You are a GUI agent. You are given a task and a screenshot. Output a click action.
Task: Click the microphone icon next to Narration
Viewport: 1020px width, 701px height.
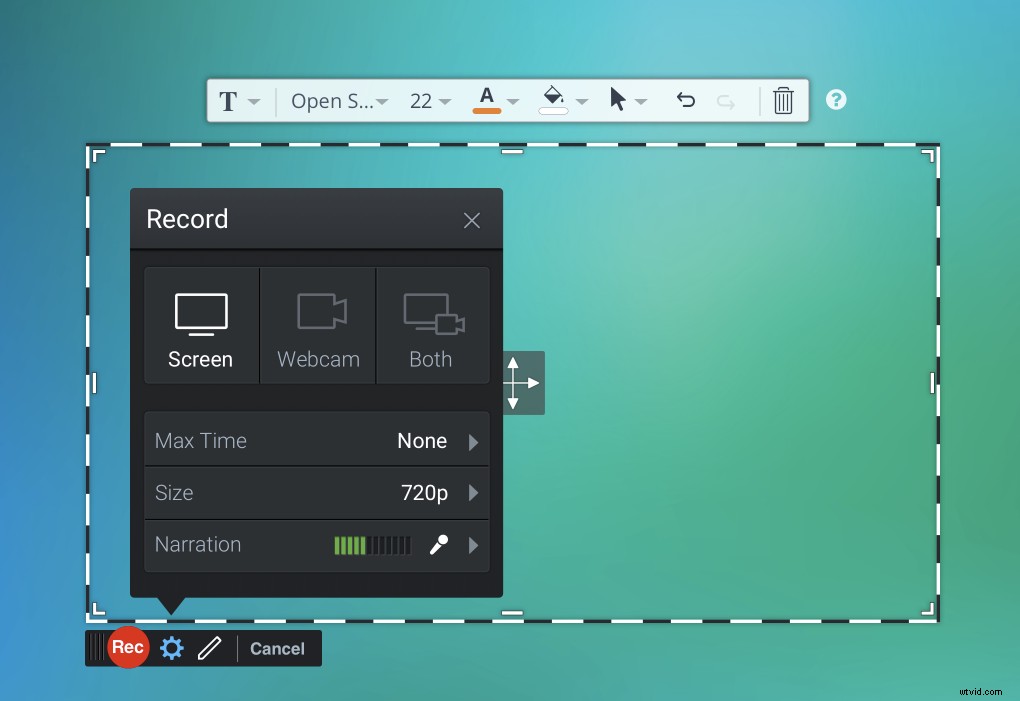click(x=438, y=545)
